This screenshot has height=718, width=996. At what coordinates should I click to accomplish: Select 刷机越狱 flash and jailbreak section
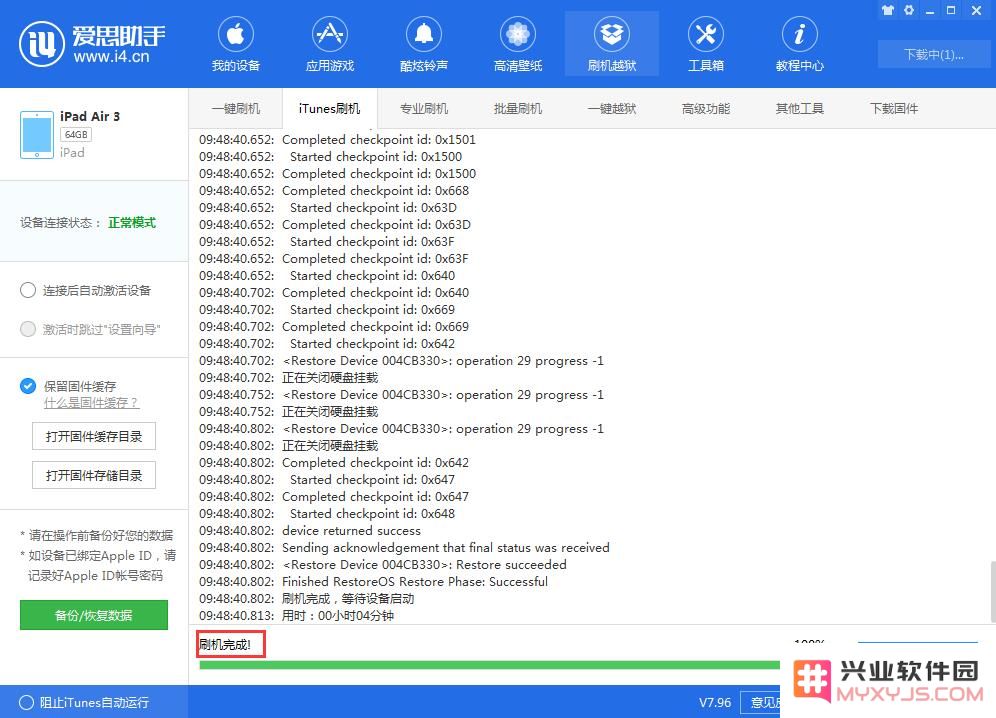tap(611, 44)
